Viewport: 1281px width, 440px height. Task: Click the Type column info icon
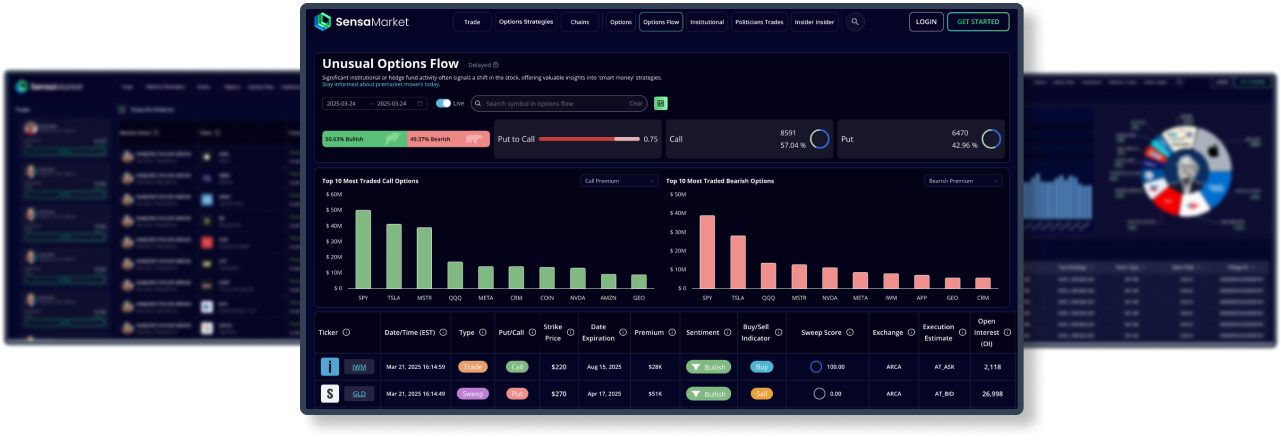(483, 333)
